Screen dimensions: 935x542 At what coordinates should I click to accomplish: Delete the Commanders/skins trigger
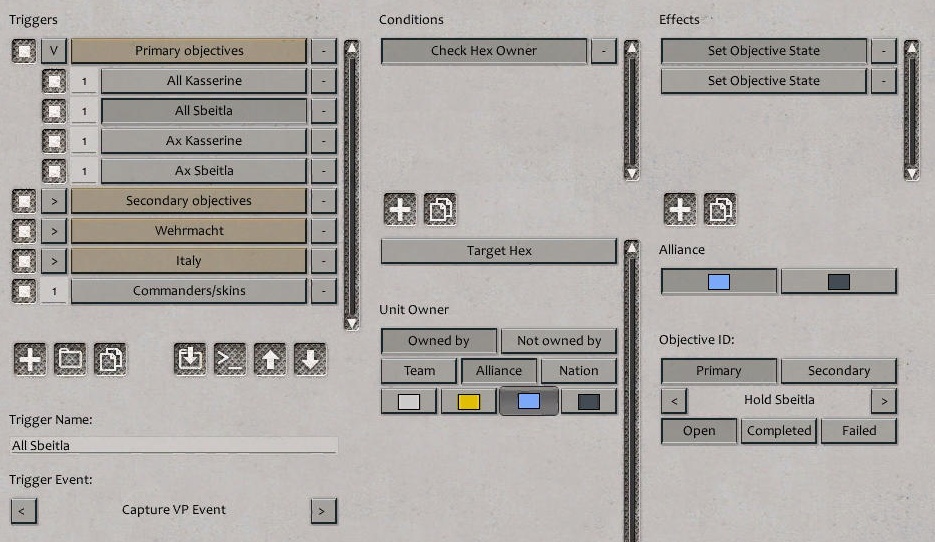pos(323,291)
